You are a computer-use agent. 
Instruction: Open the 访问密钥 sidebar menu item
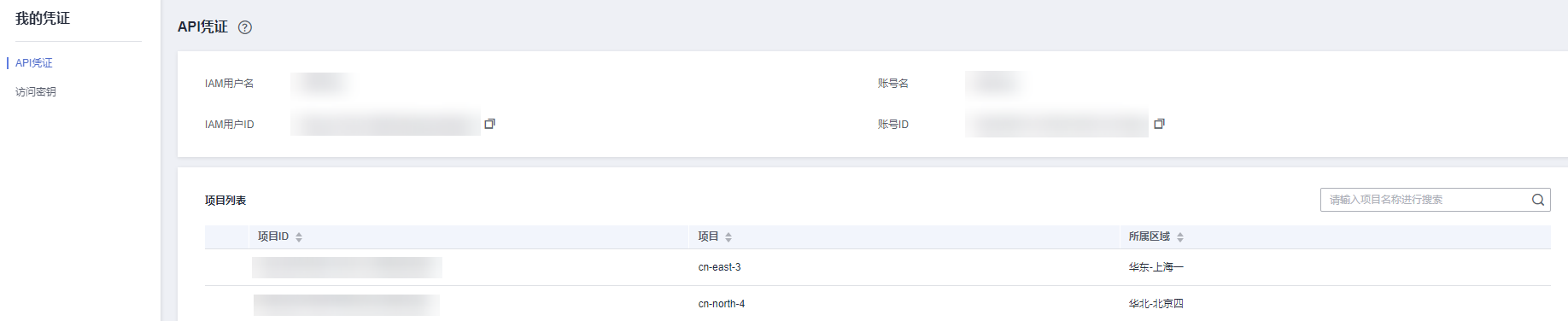(x=36, y=92)
